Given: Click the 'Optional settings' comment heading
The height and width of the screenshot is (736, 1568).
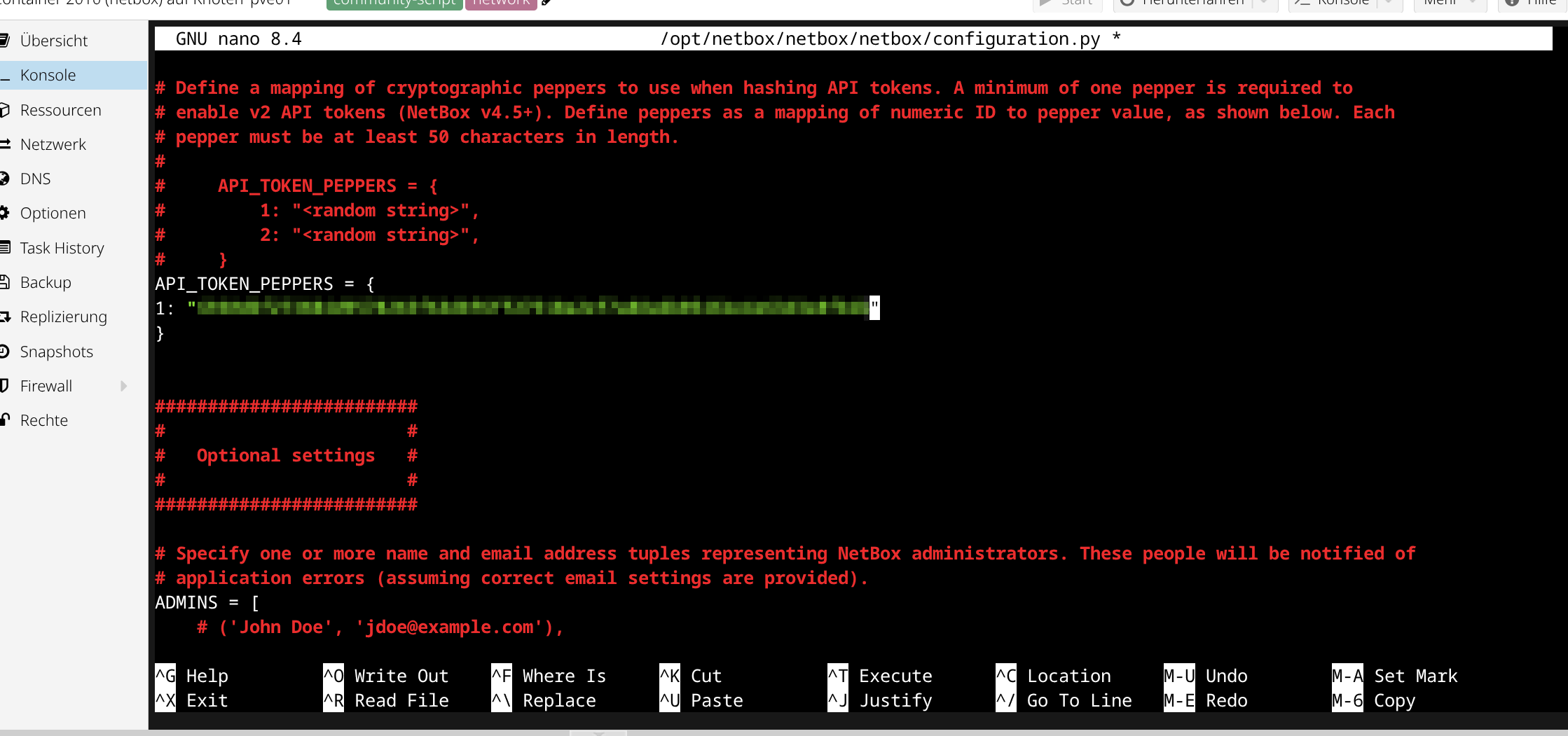Looking at the screenshot, I should point(286,456).
